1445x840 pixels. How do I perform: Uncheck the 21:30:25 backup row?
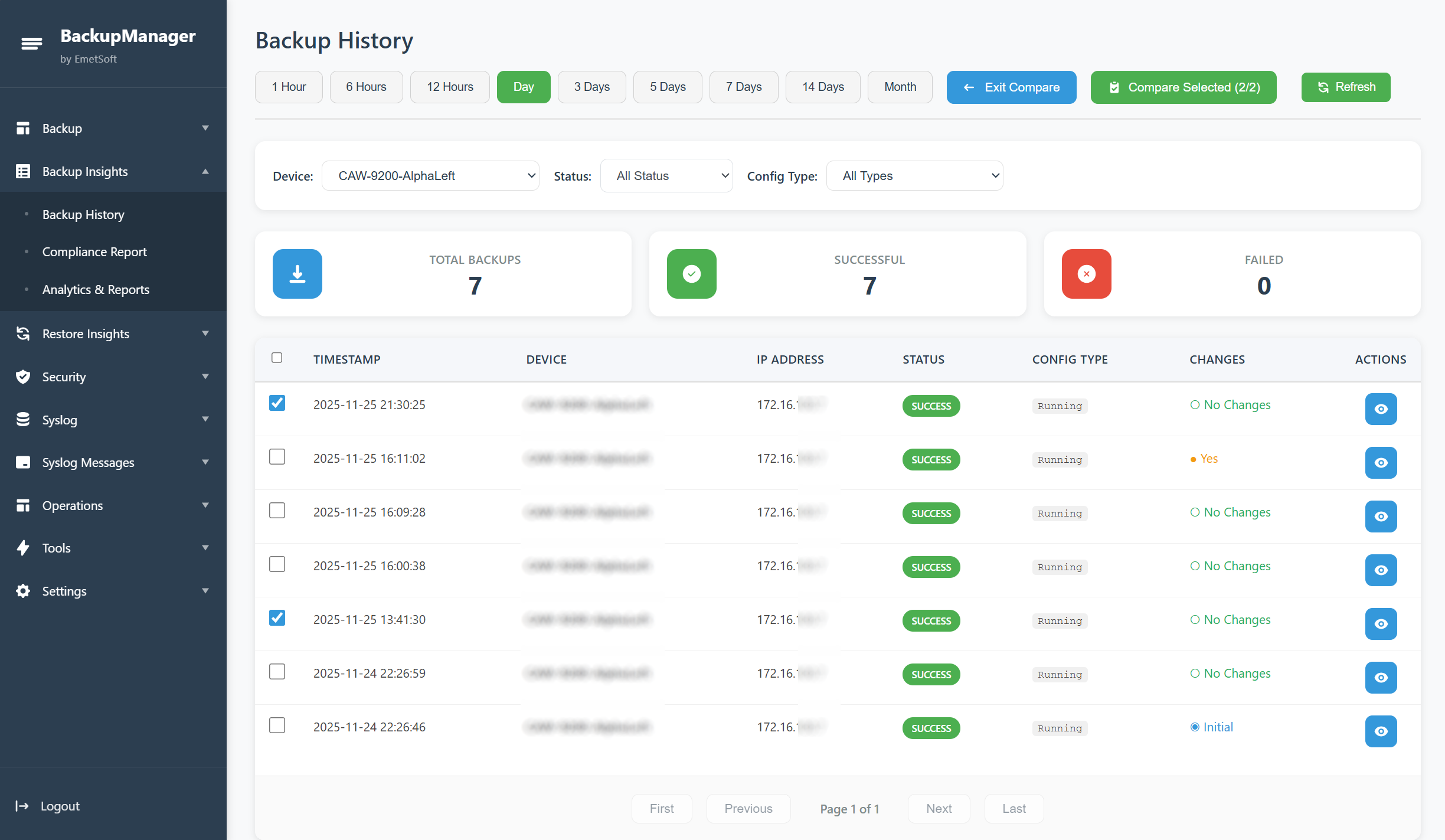(x=277, y=403)
